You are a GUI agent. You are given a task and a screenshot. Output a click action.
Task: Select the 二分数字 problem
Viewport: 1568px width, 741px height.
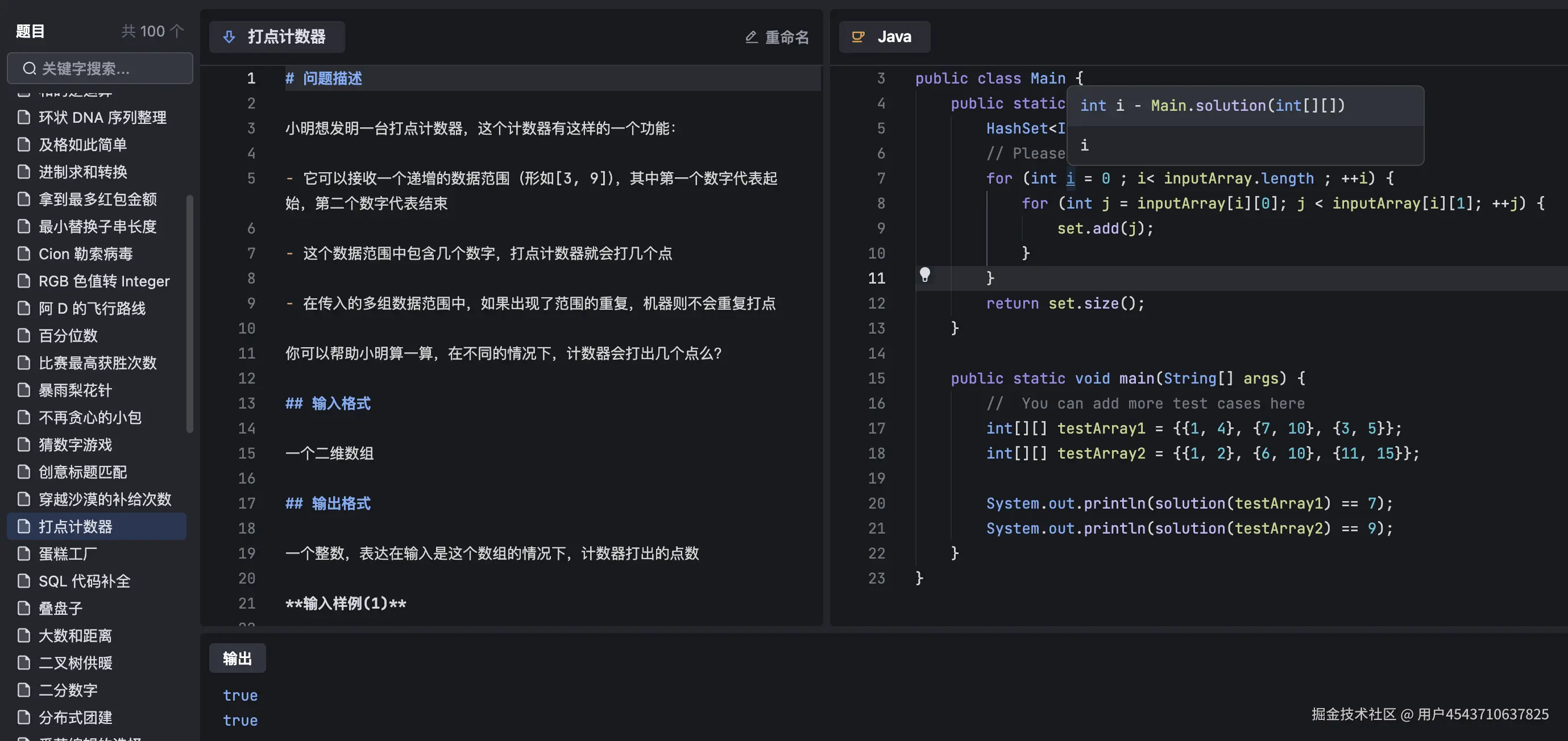point(68,690)
